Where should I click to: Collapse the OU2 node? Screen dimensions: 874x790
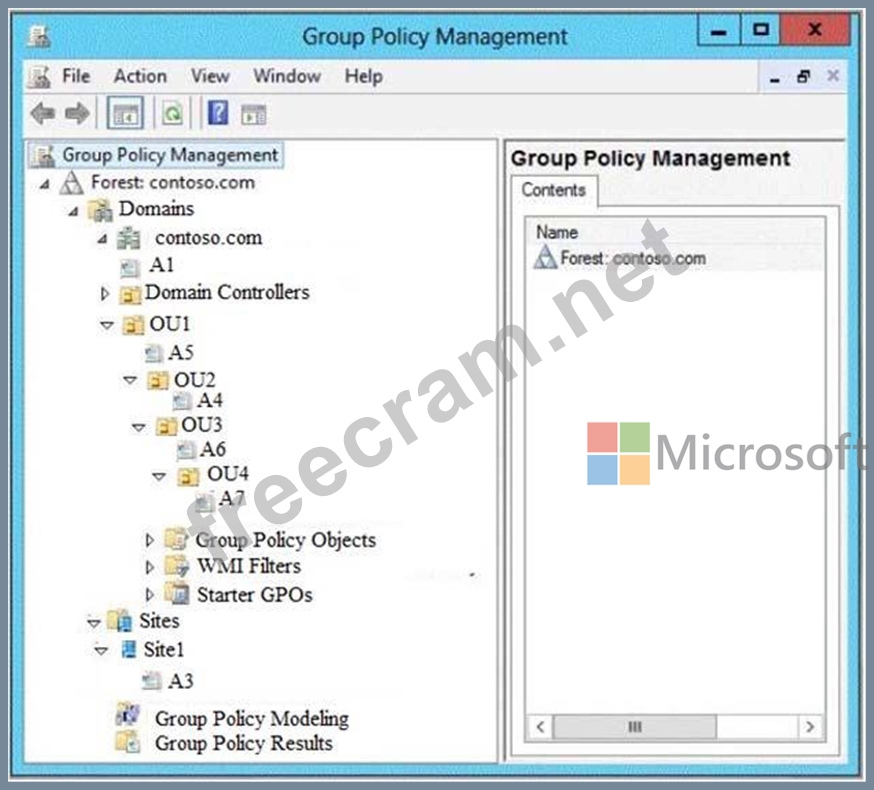(130, 380)
